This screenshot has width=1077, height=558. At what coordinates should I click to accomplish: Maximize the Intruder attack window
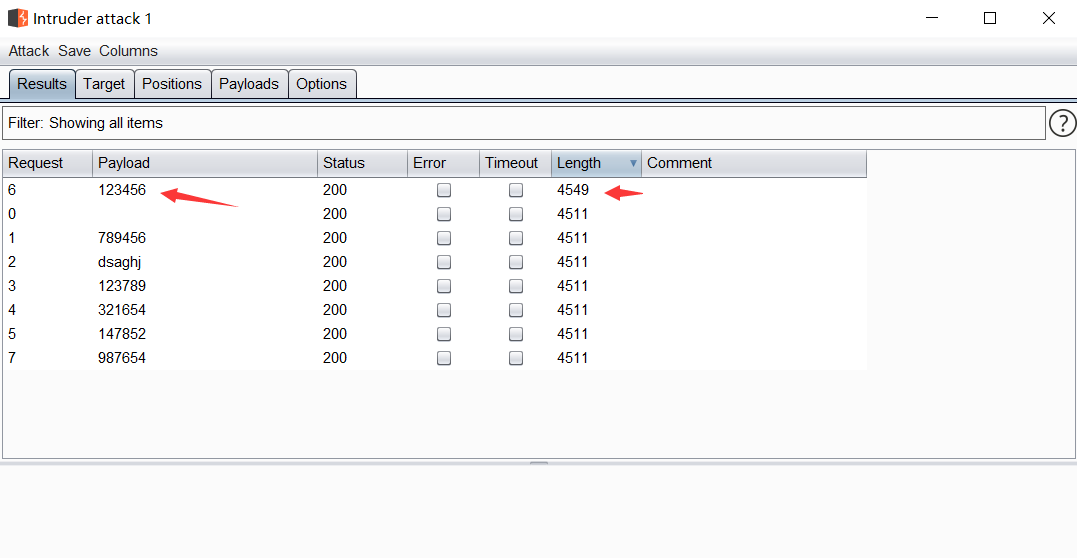tap(990, 18)
